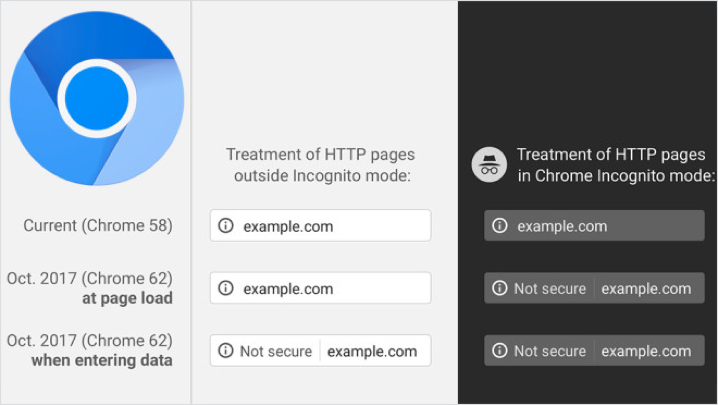This screenshot has height=405, width=718.
Task: Click the Incognito spy hat icon
Action: (x=489, y=164)
